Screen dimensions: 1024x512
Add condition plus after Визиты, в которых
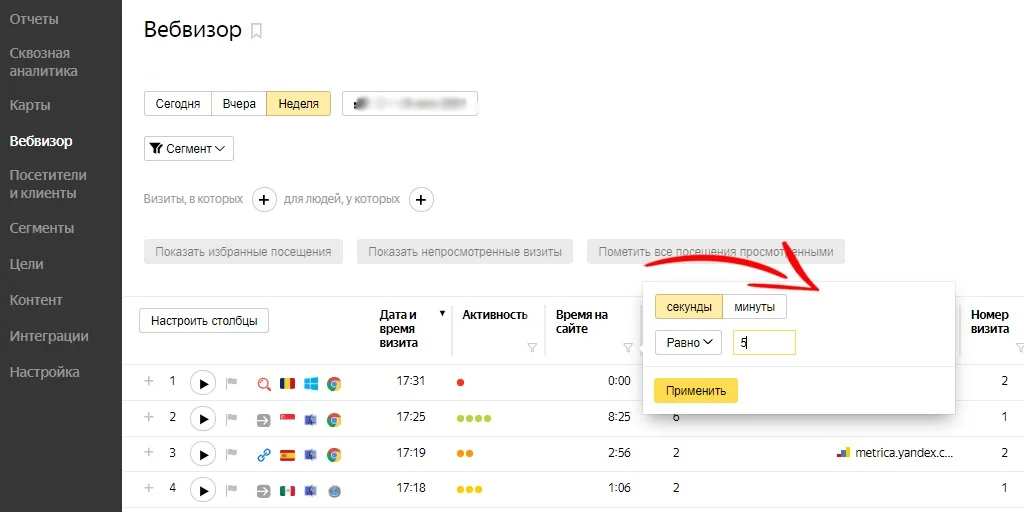point(264,200)
